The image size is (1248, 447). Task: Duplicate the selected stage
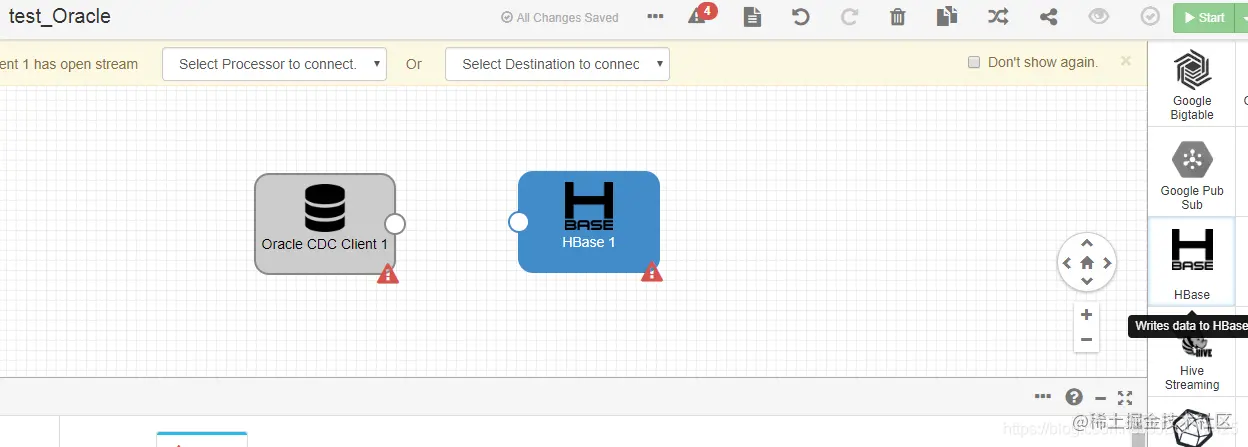tap(947, 17)
